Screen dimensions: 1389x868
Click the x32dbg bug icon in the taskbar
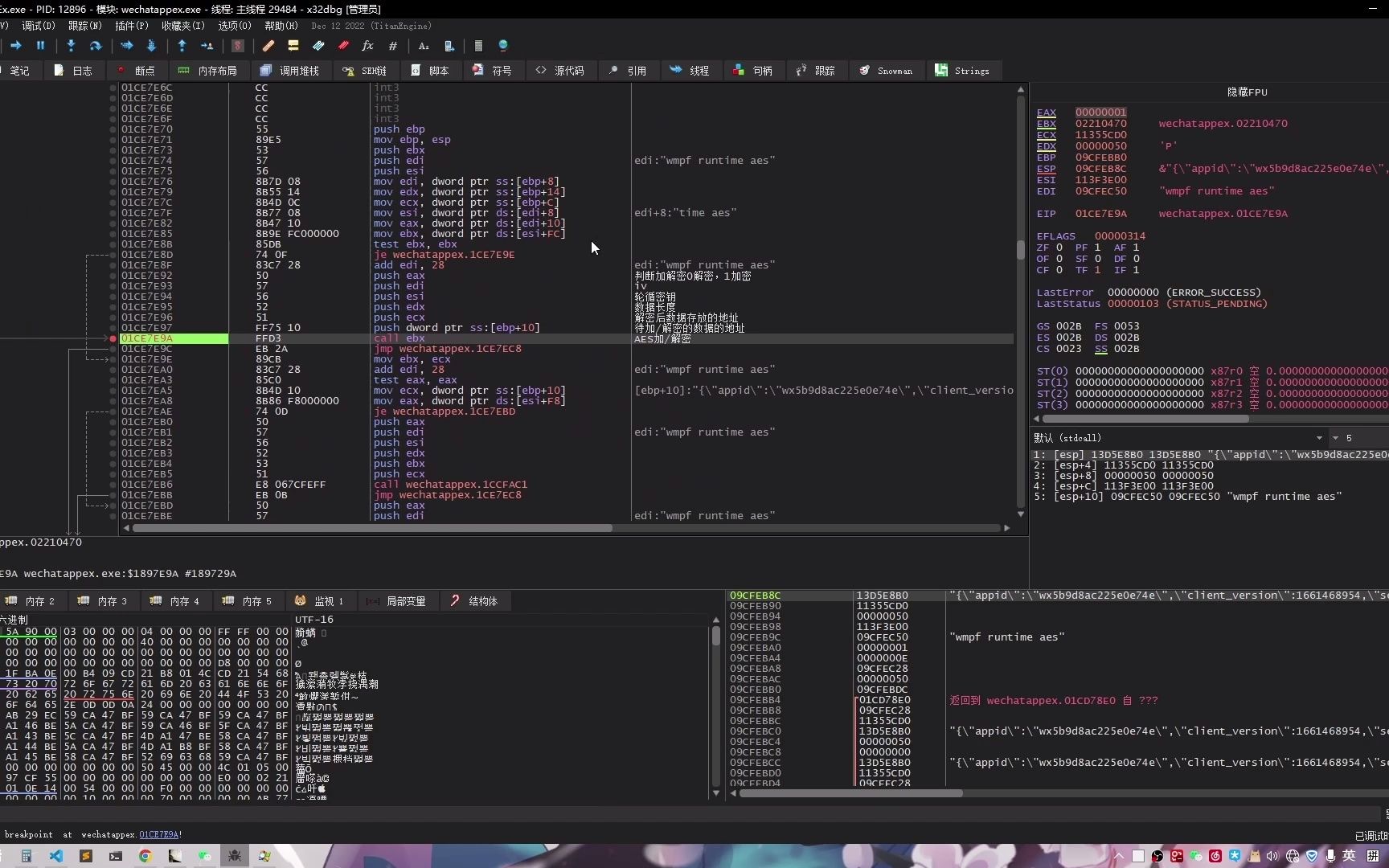tap(235, 856)
